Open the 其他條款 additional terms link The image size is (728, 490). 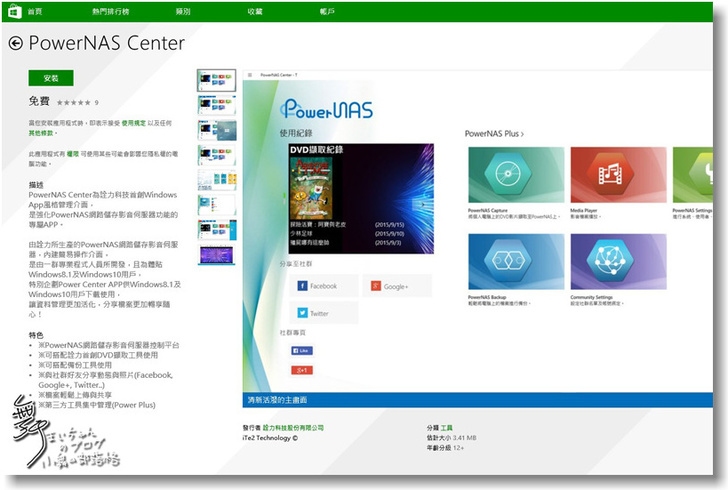(41, 133)
